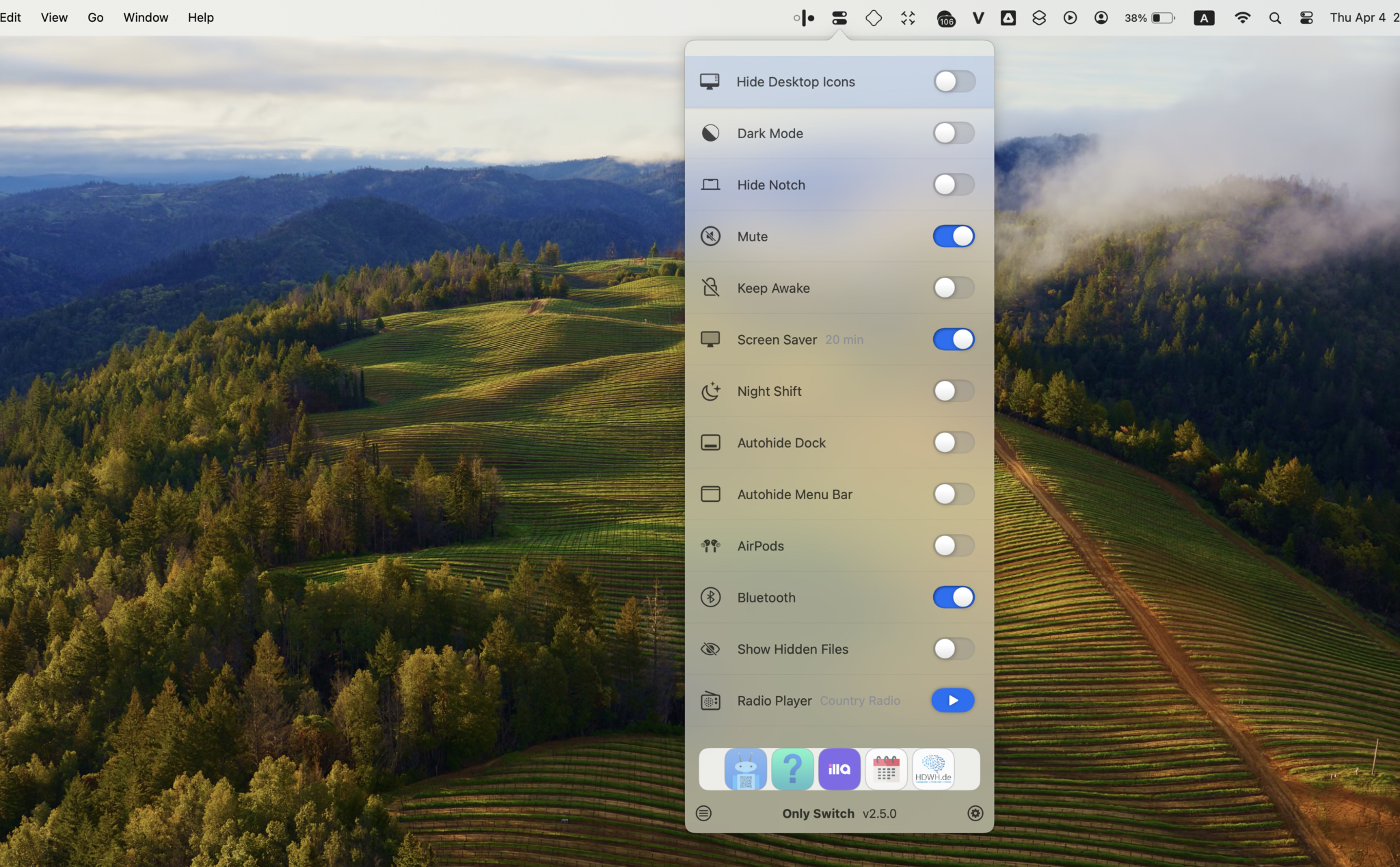Disable the Bluetooth switch

coord(954,597)
